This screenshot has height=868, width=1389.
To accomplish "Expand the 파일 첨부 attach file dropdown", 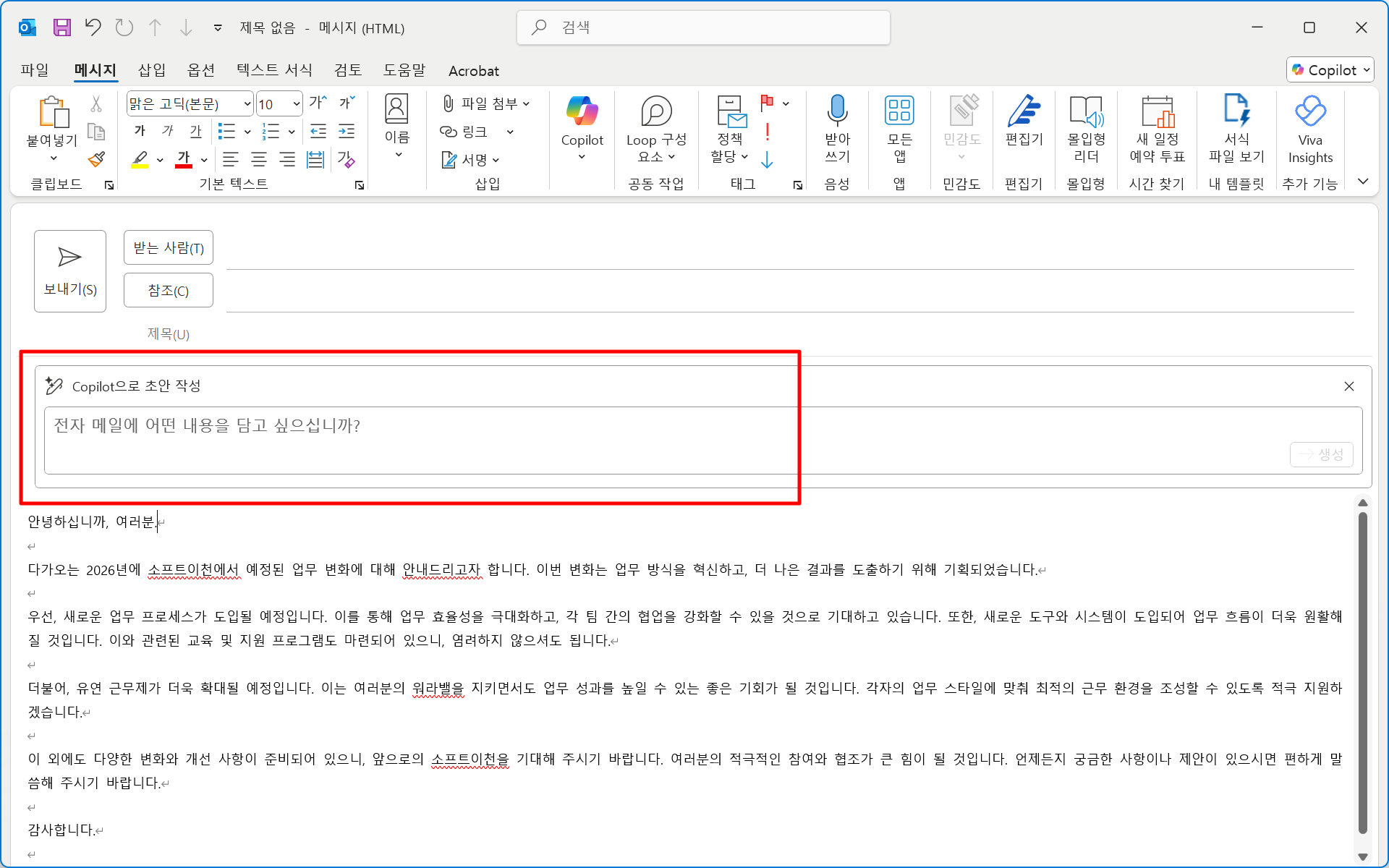I will coord(527,104).
